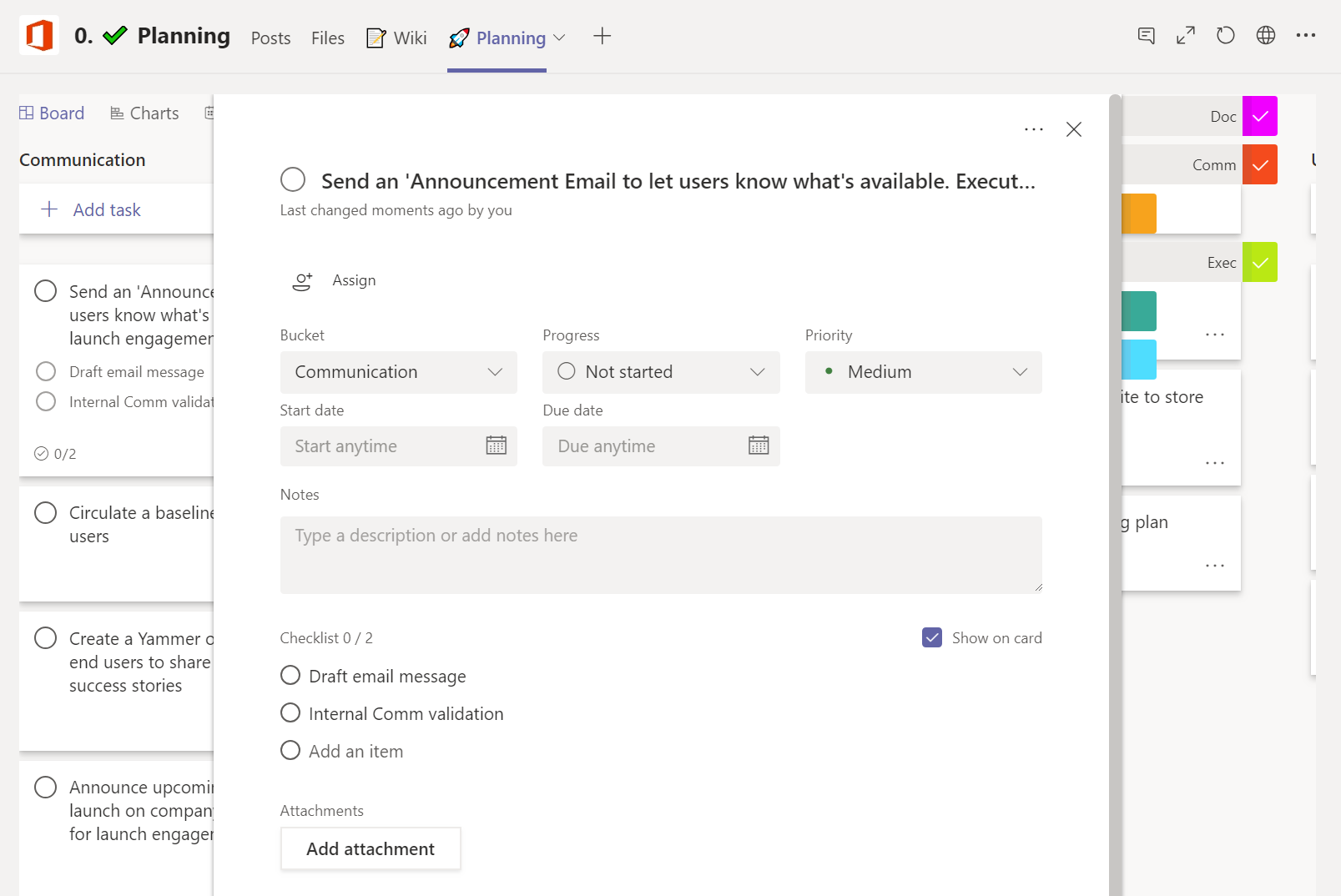Click the Assign person icon
This screenshot has height=896, width=1341.
pyautogui.click(x=302, y=281)
